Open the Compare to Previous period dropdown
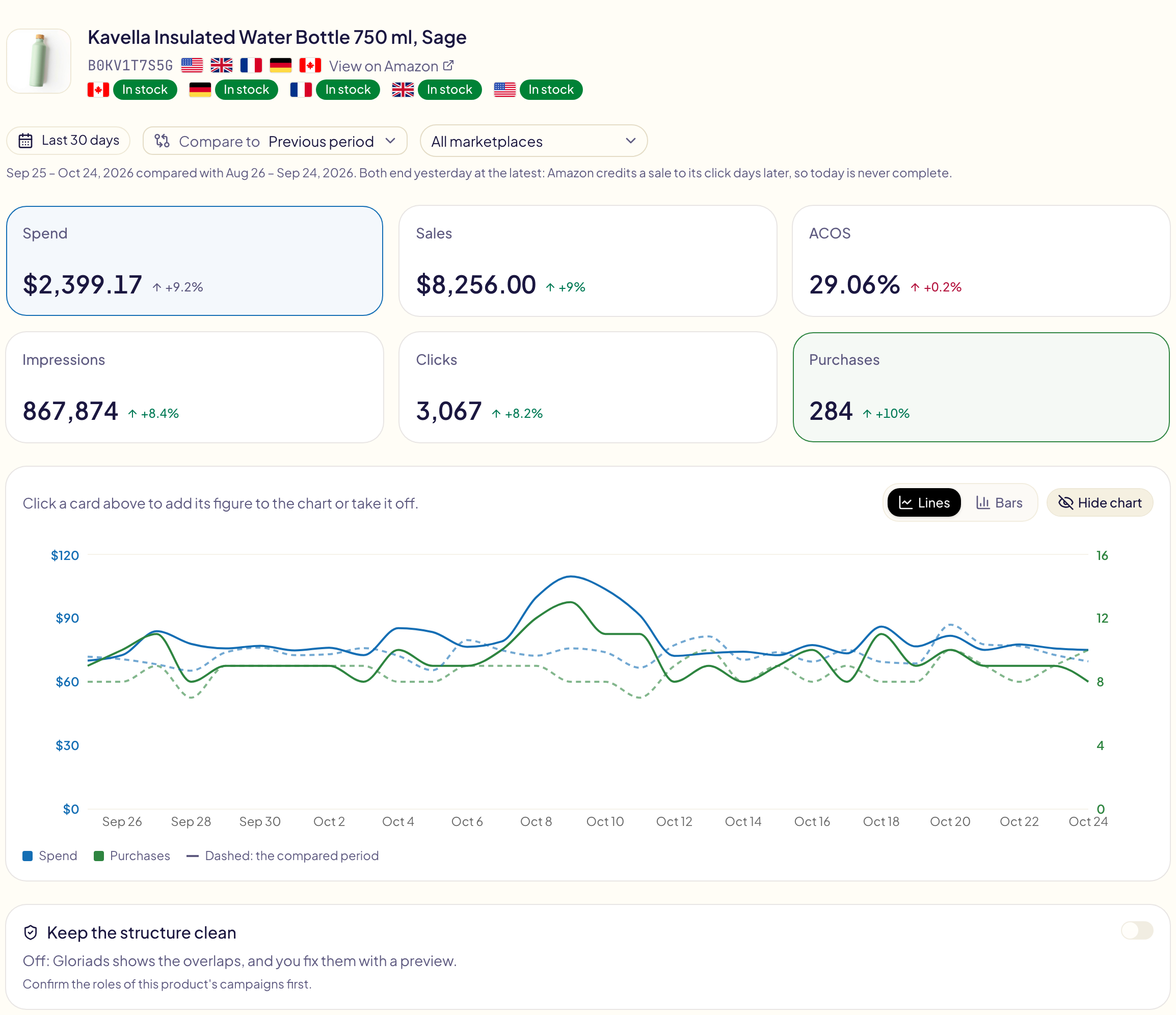 pyautogui.click(x=275, y=141)
